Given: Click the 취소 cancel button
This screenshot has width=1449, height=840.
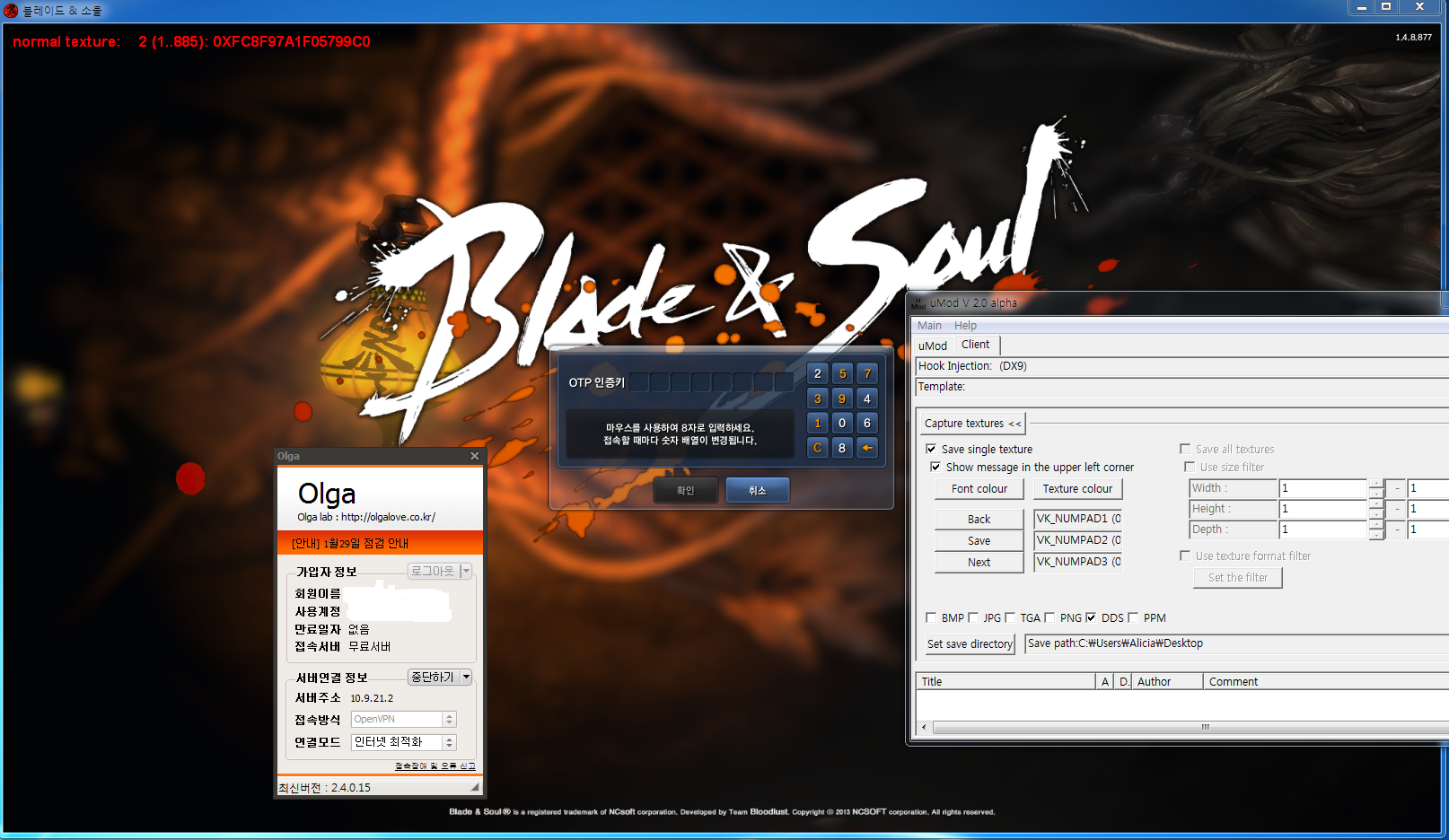Looking at the screenshot, I should [x=757, y=490].
